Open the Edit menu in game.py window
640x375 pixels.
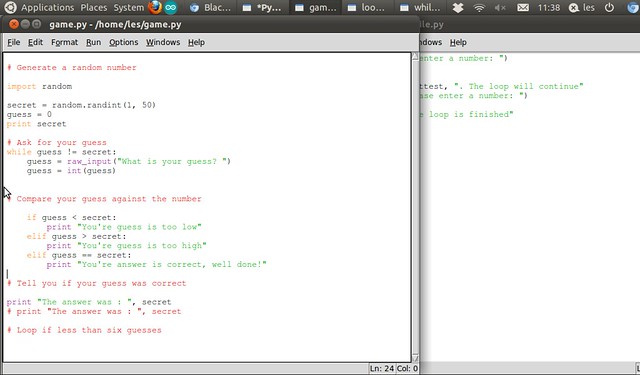pos(35,42)
